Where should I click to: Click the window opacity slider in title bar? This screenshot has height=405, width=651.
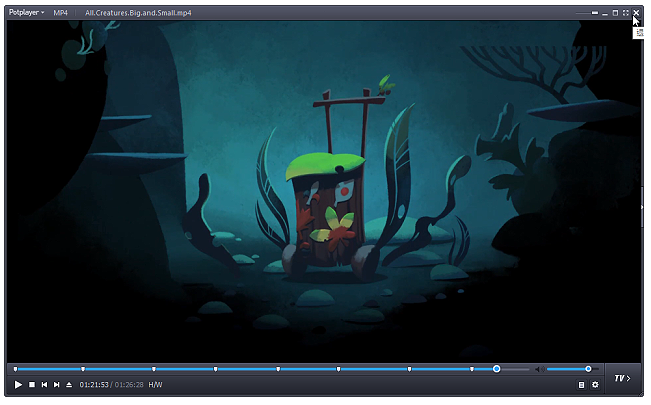(587, 13)
